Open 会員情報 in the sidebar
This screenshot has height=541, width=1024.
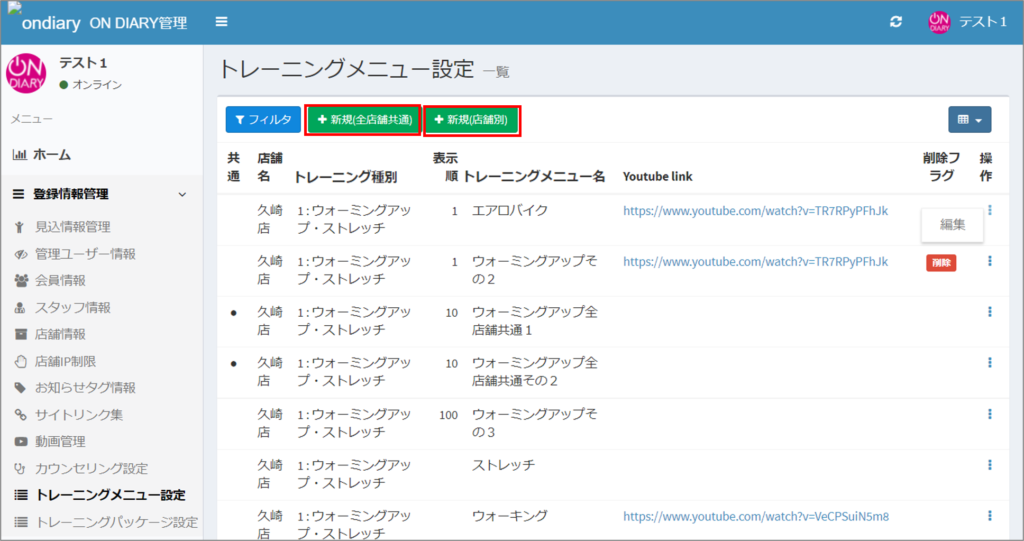(x=60, y=280)
